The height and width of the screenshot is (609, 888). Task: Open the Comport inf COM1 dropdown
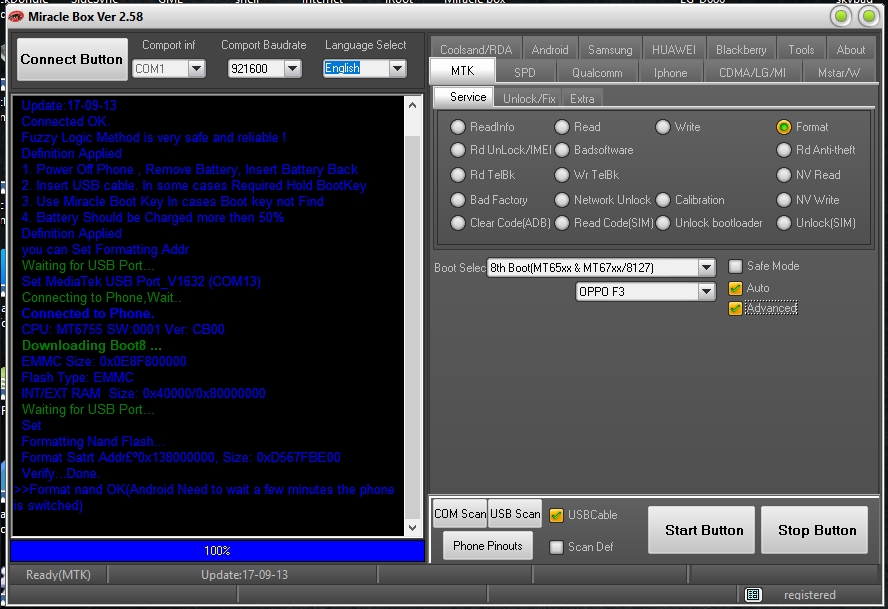(196, 69)
